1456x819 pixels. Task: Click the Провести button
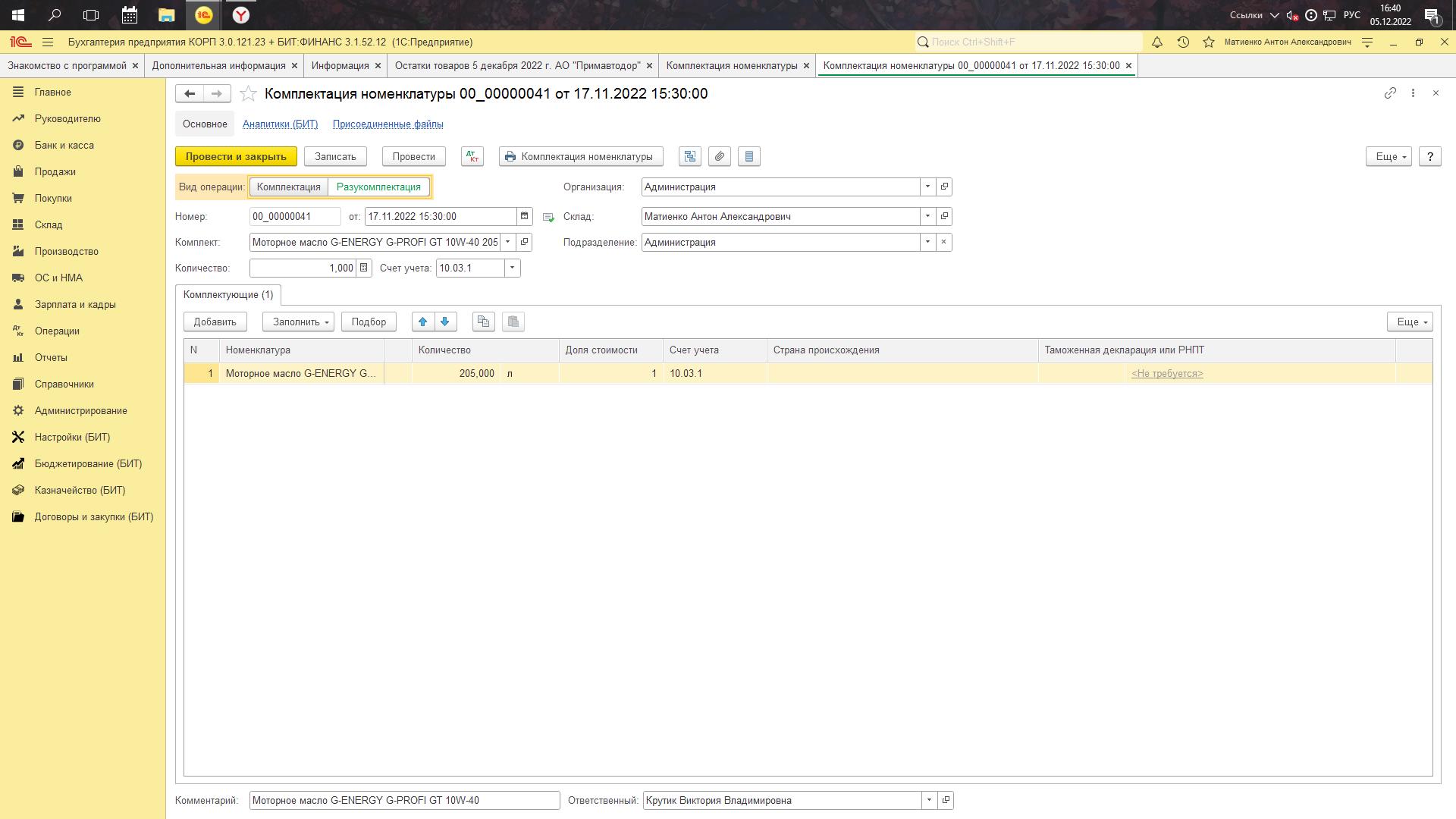click(x=414, y=156)
